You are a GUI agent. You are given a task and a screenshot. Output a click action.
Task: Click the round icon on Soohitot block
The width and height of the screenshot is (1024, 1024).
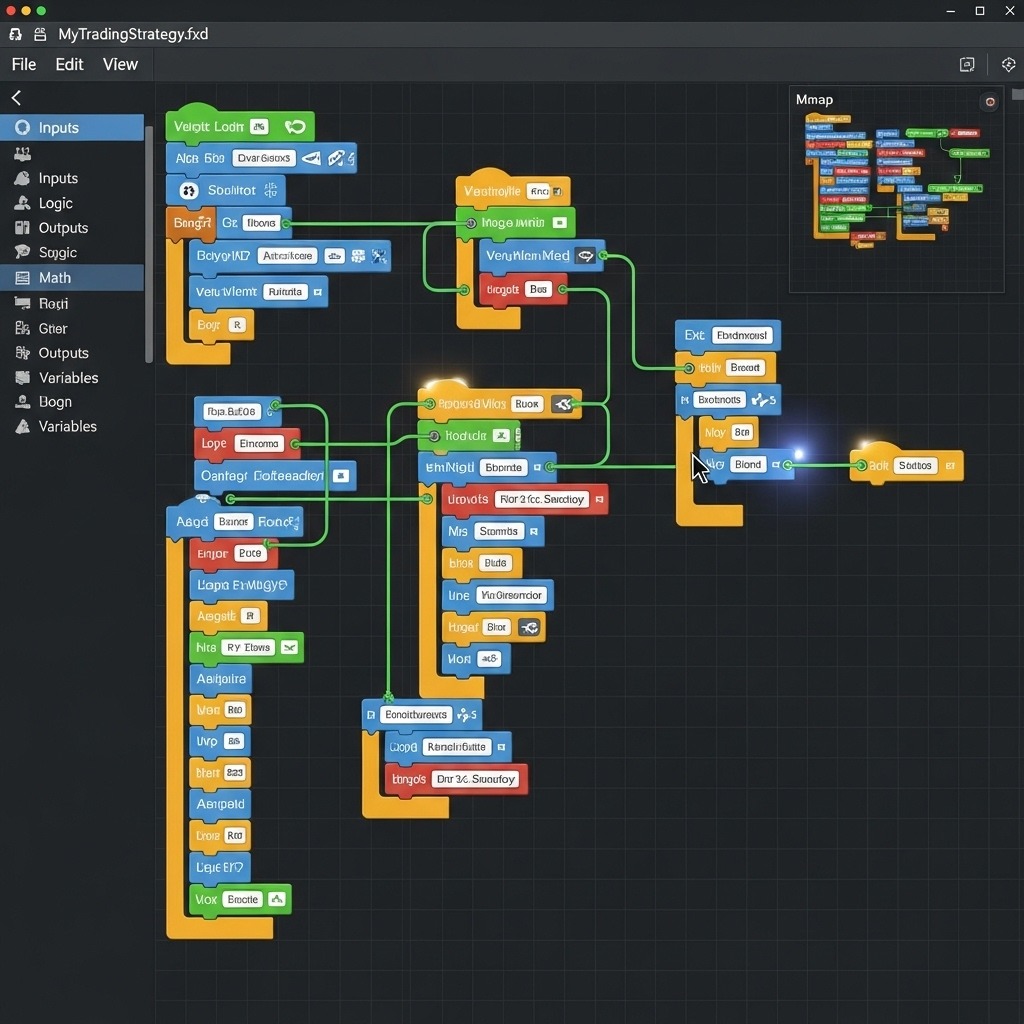coord(189,191)
